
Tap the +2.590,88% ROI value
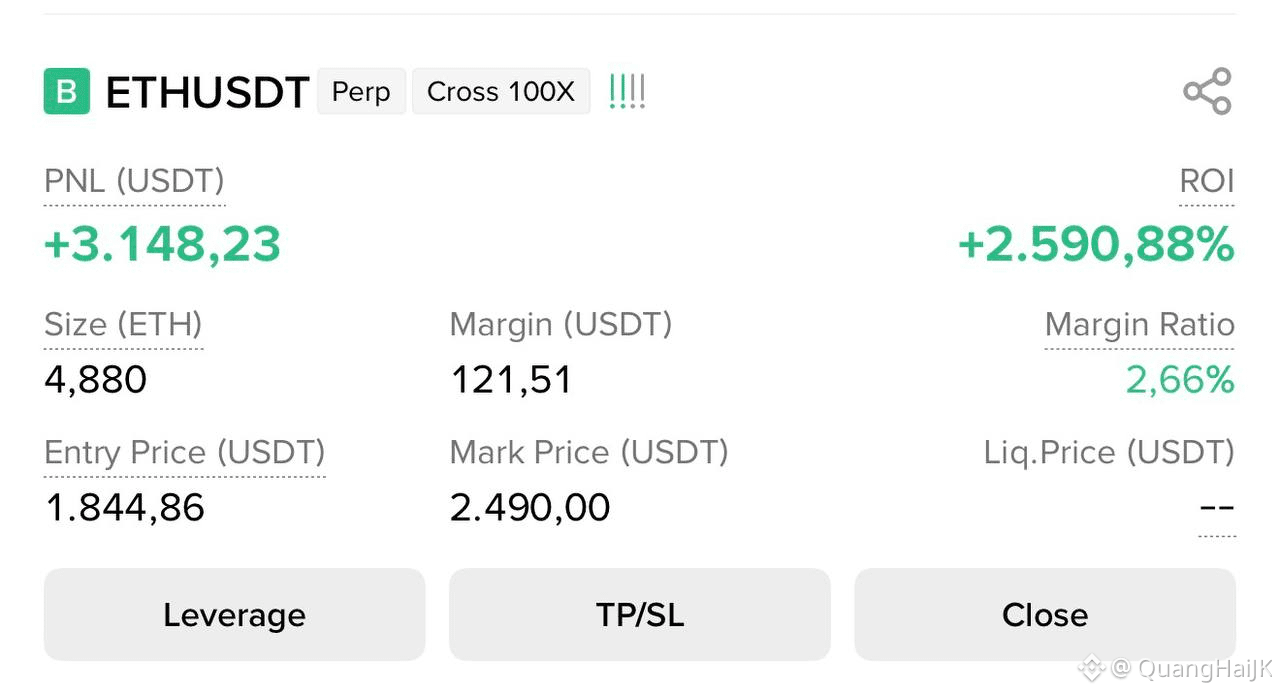point(1096,245)
